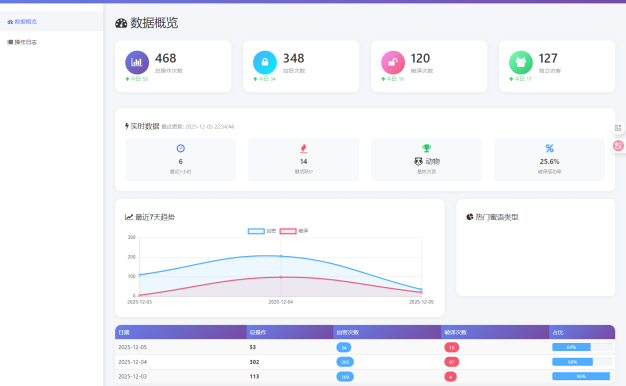
Task: Click the blue percent icon above 25.6%
Action: (549, 148)
